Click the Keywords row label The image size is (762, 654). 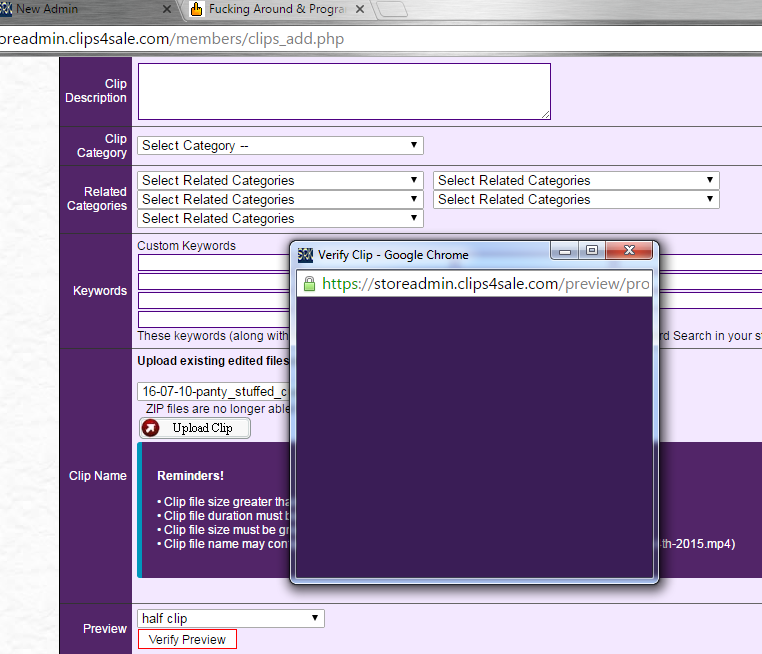pyautogui.click(x=100, y=291)
